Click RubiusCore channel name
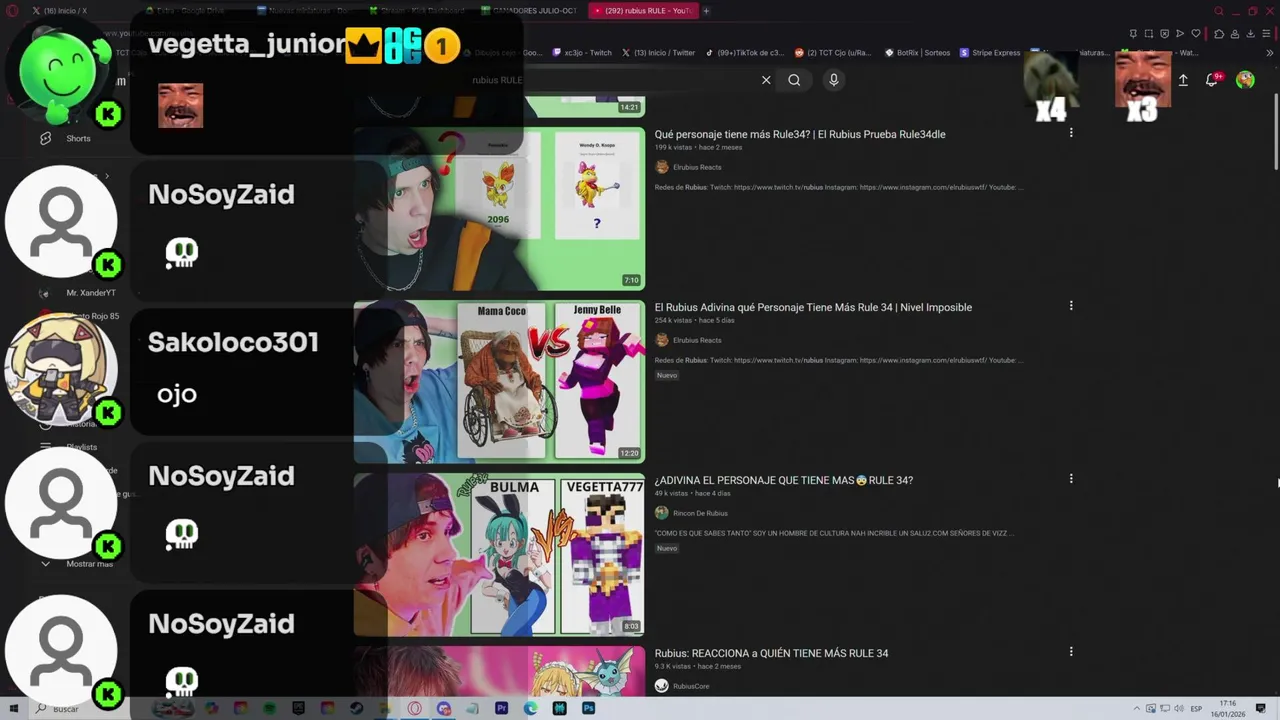 [x=691, y=686]
